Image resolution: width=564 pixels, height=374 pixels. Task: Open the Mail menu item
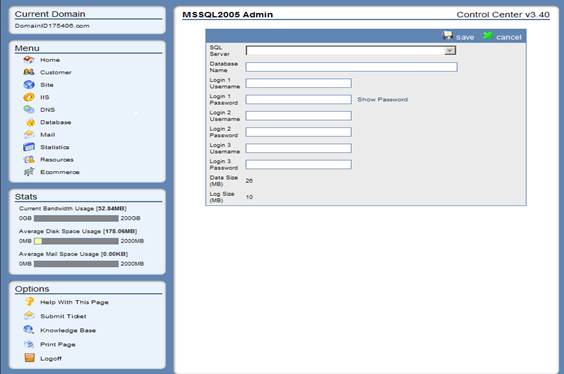(x=47, y=134)
